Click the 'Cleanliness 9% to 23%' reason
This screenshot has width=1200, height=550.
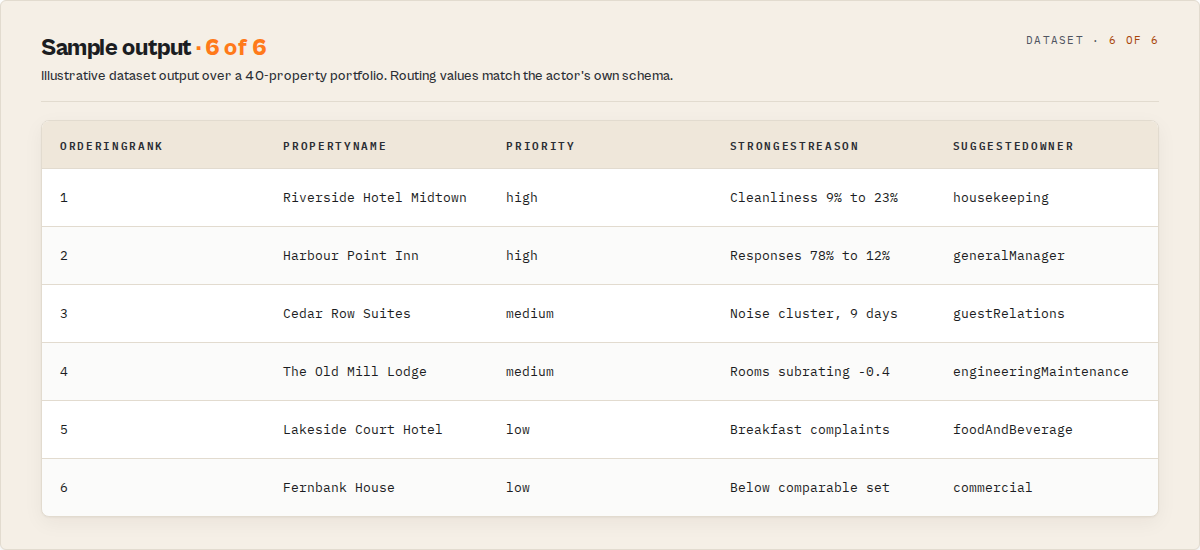(x=814, y=198)
